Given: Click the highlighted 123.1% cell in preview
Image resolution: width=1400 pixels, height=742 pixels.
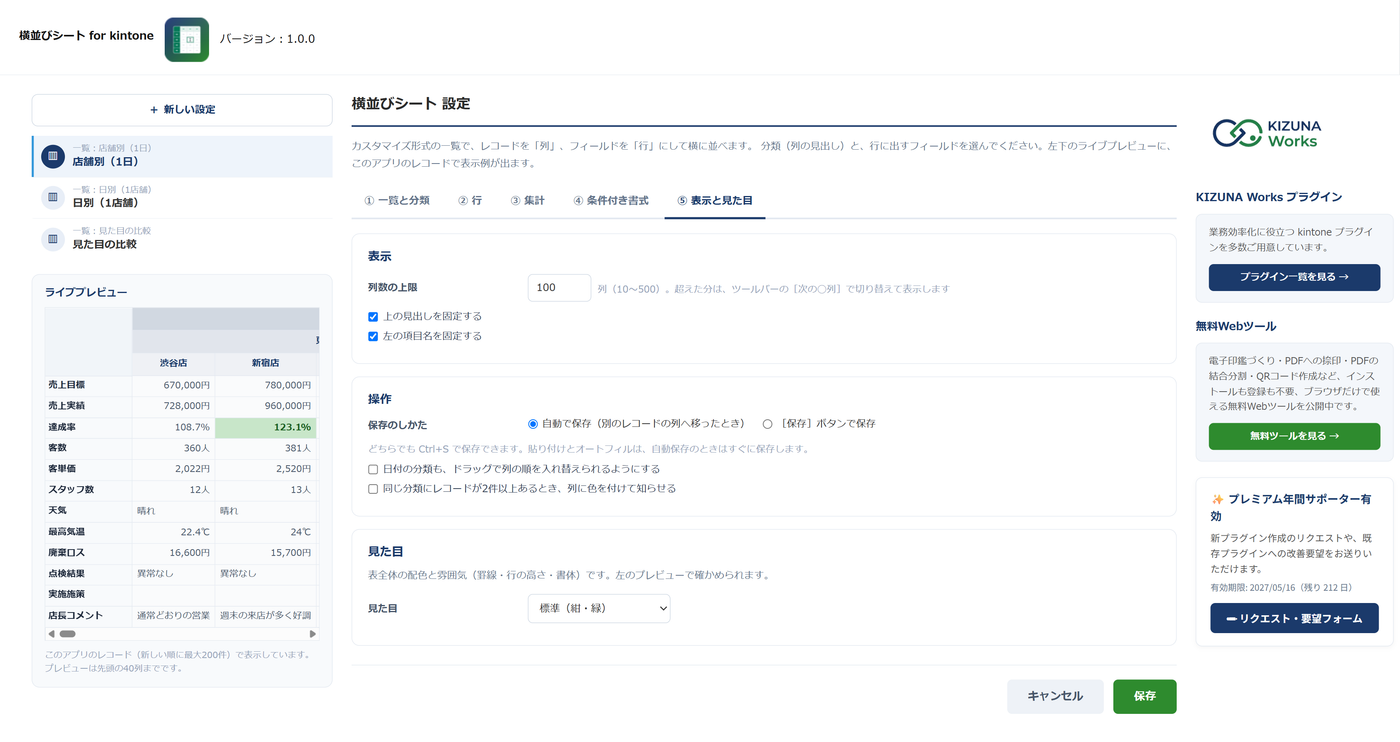Looking at the screenshot, I should pyautogui.click(x=265, y=427).
